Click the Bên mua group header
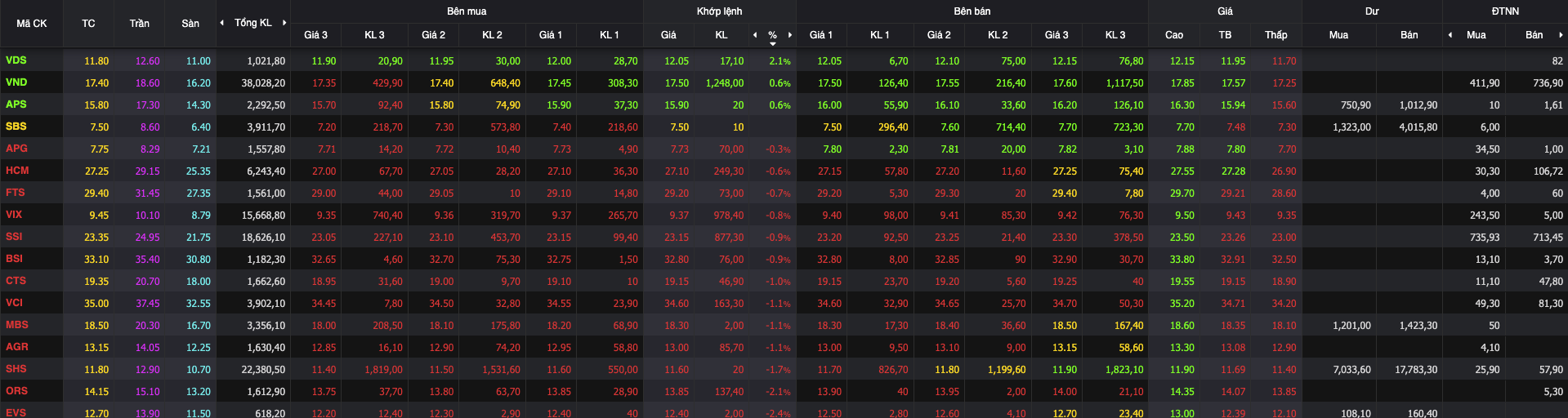Screen dimensions: 1568x418 [467, 11]
